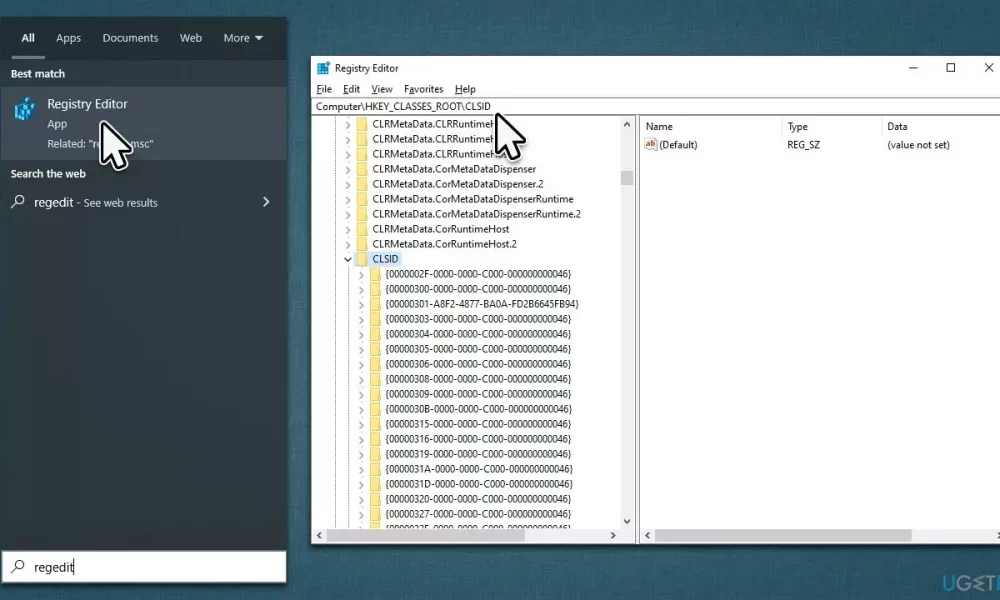Viewport: 1000px width, 600px height.
Task: Select key {00000315-0000-0000-C000-000000000046}
Action: coord(478,423)
